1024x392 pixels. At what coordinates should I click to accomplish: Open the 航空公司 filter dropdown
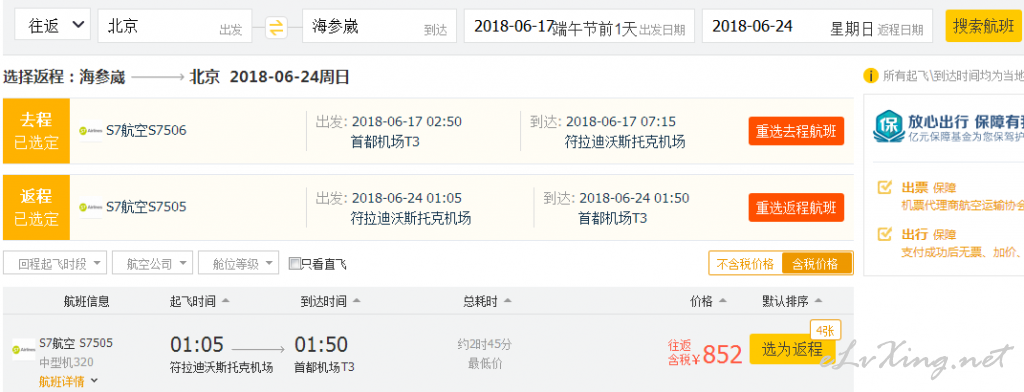coord(153,263)
